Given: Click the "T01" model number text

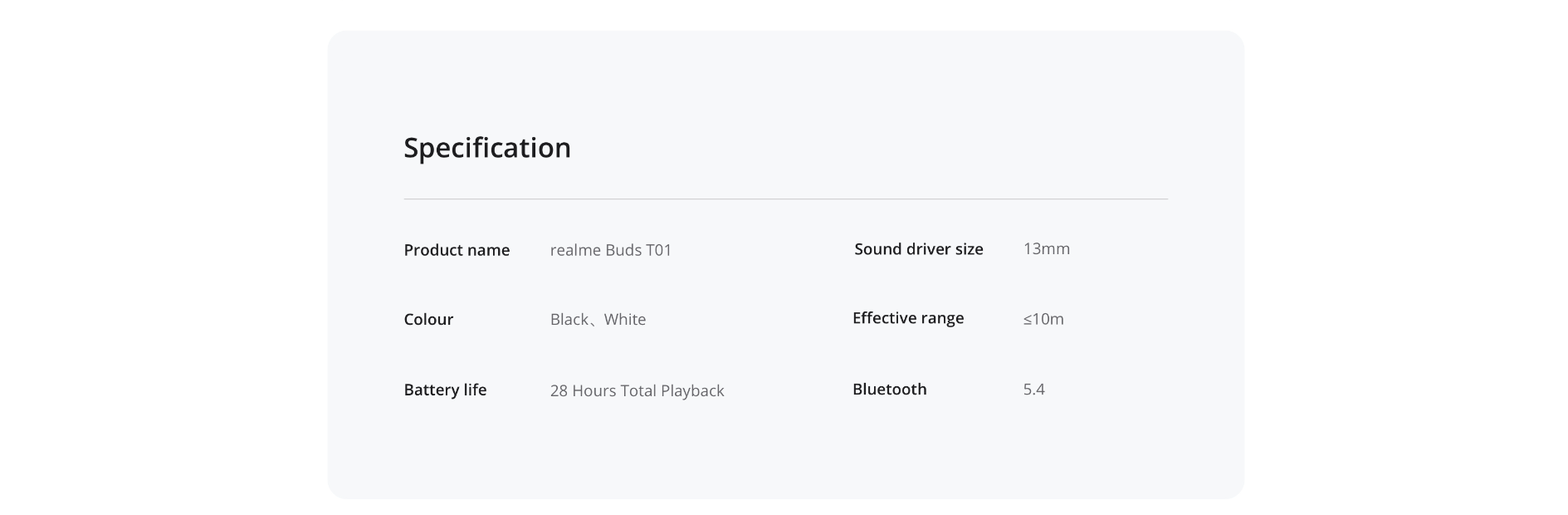Looking at the screenshot, I should point(658,250).
